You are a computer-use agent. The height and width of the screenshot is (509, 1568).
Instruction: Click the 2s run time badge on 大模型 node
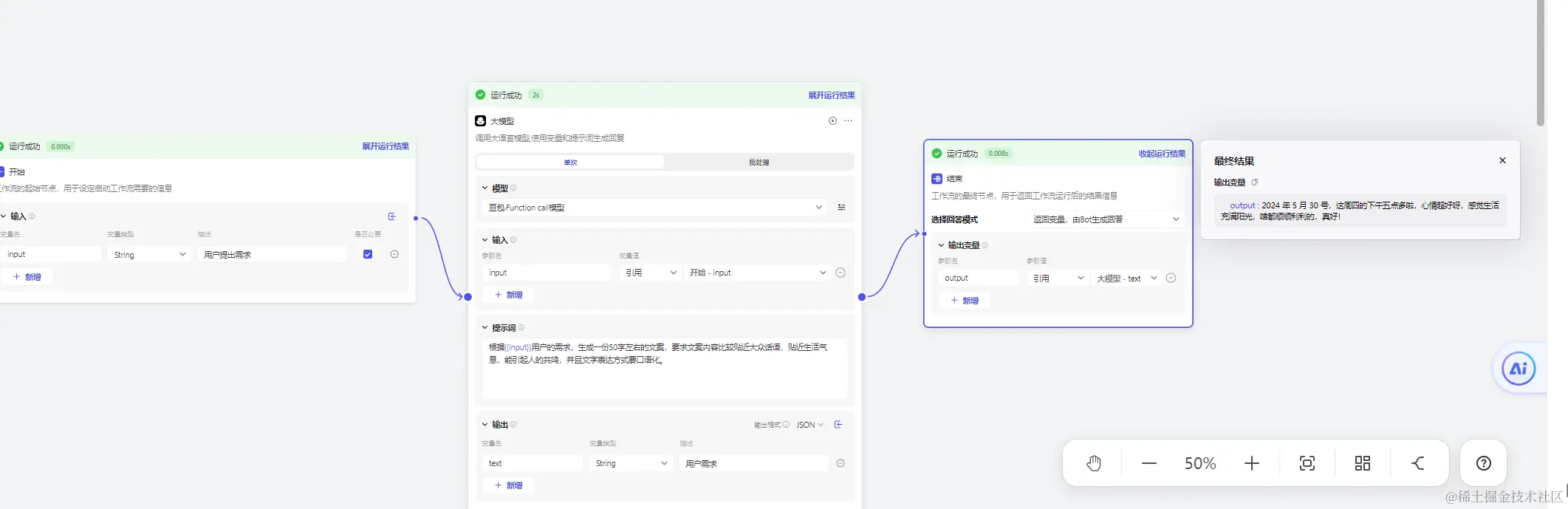pyautogui.click(x=536, y=95)
